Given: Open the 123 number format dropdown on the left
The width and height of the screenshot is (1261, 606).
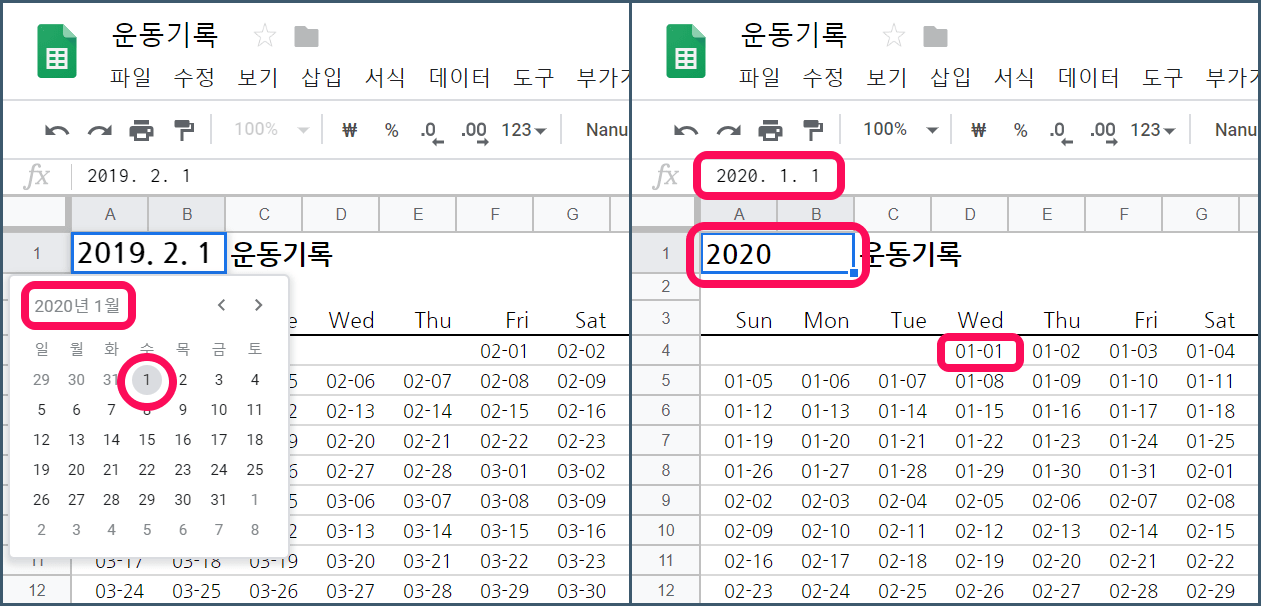Looking at the screenshot, I should 523,130.
